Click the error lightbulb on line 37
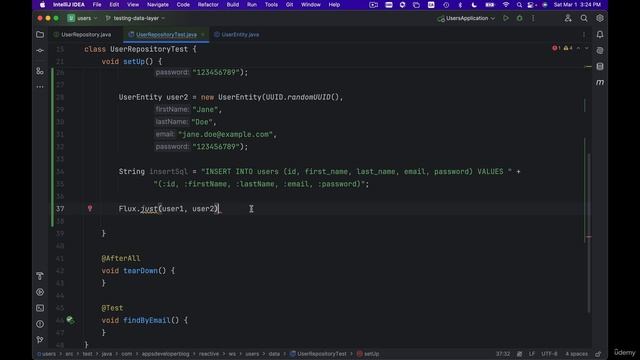The width and height of the screenshot is (640, 360). coord(90,209)
